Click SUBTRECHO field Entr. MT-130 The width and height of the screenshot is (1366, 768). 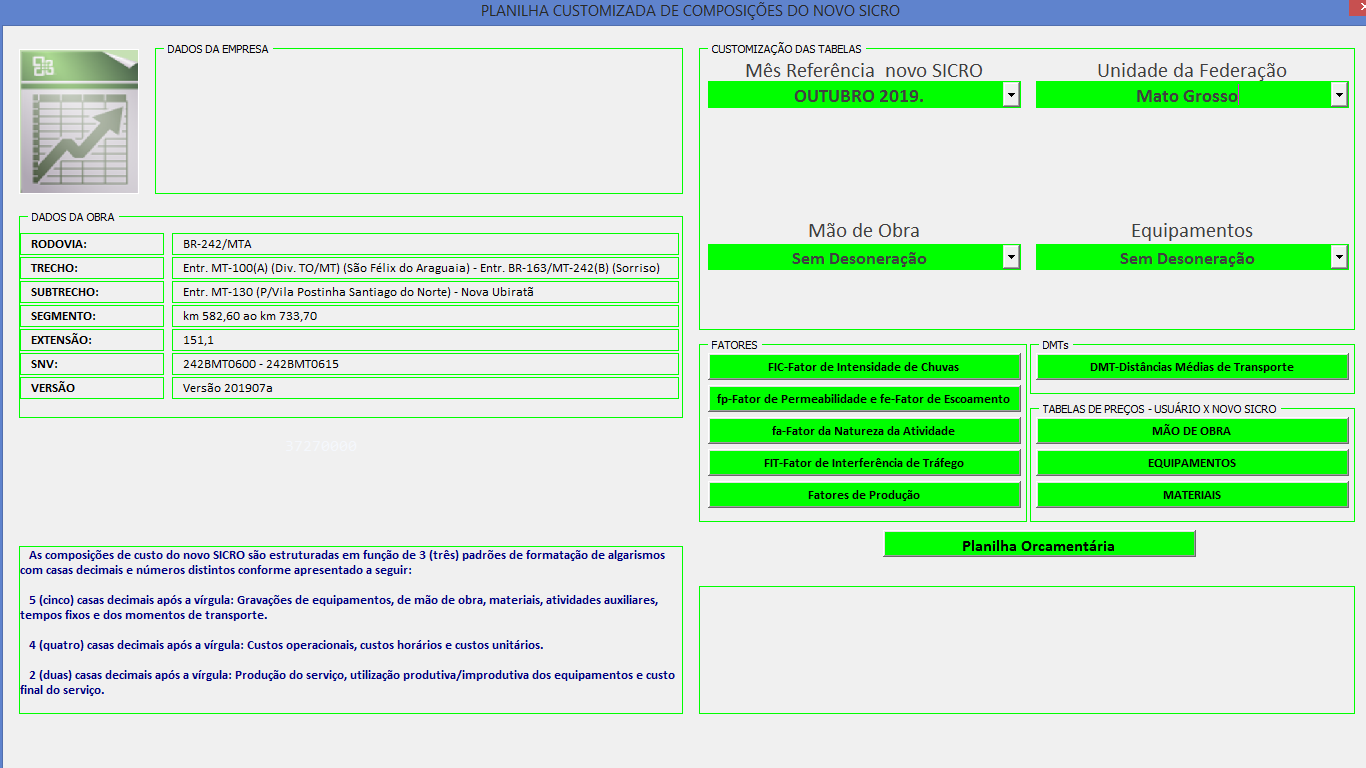pyautogui.click(x=425, y=292)
